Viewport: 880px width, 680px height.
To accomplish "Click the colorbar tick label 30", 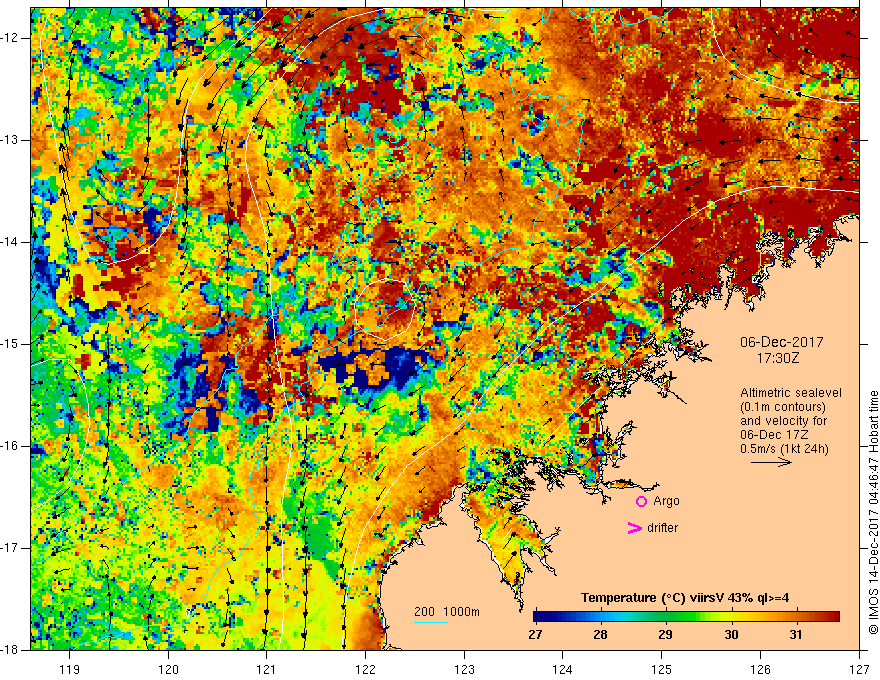I will (731, 635).
